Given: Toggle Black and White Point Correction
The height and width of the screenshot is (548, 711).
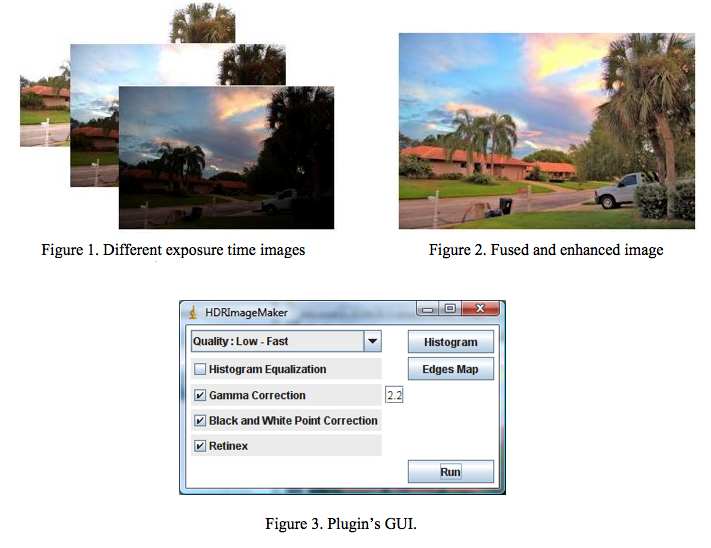Looking at the screenshot, I should pyautogui.click(x=200, y=420).
